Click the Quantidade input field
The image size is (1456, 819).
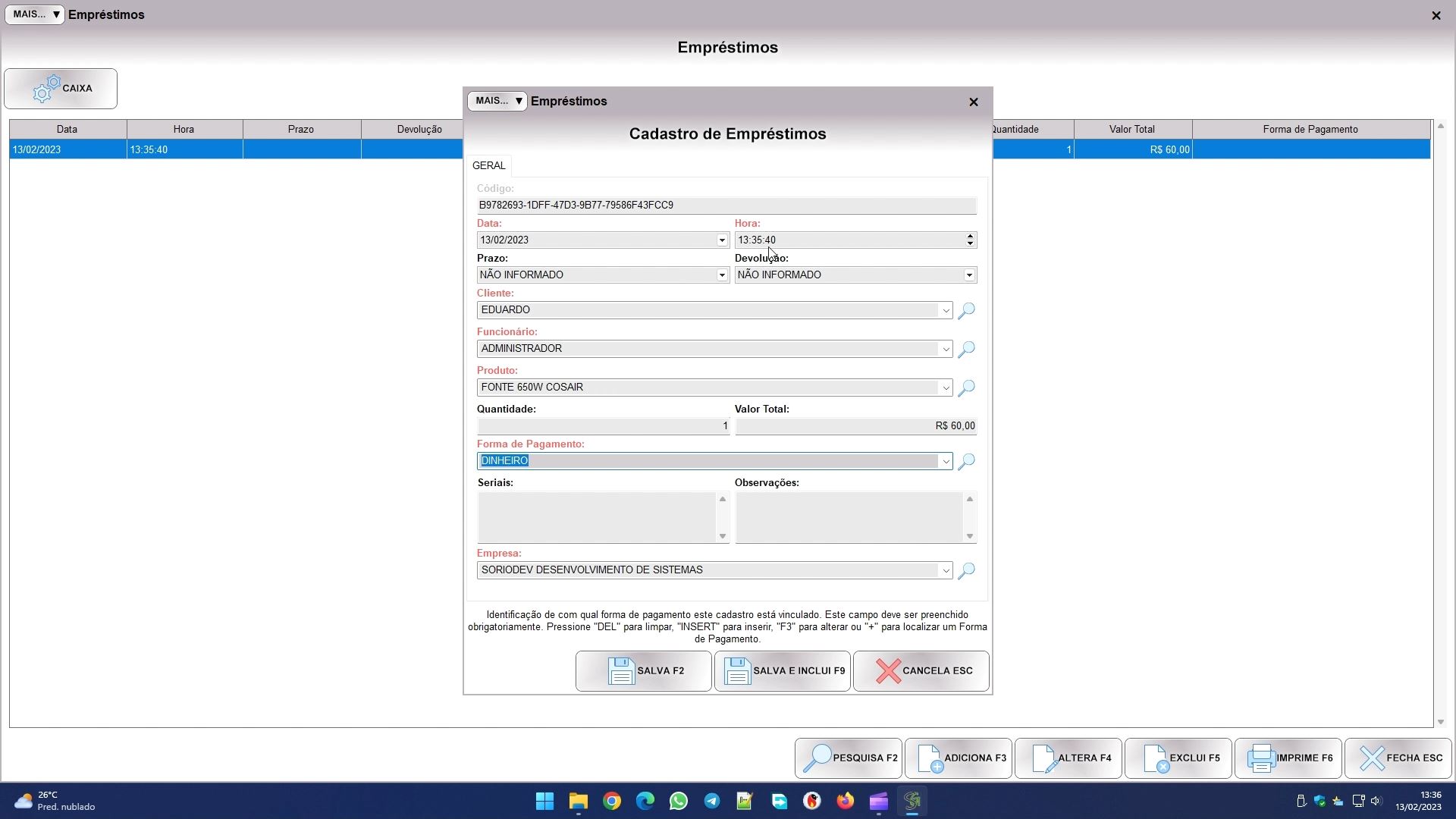[x=603, y=426]
